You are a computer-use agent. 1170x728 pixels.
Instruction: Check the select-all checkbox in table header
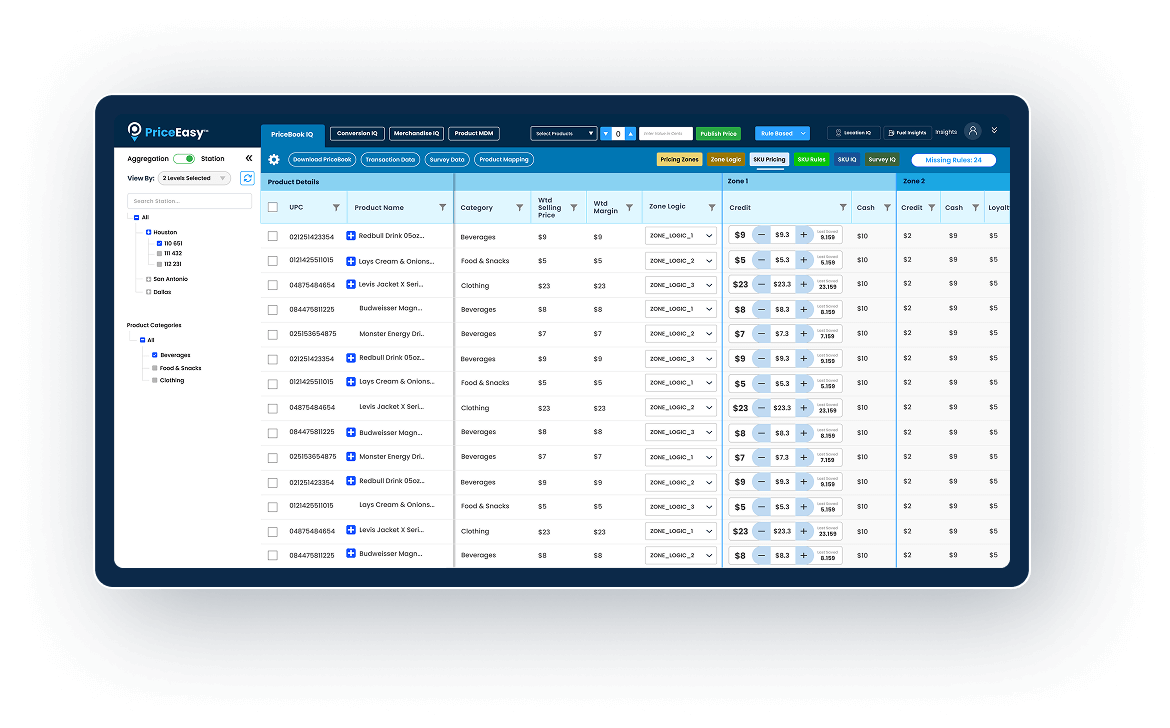[x=273, y=208]
